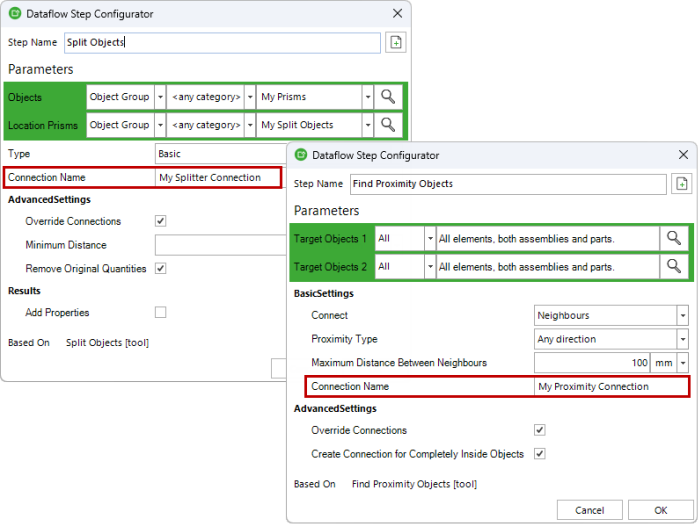Click the Target Objects 1 label

330,239
